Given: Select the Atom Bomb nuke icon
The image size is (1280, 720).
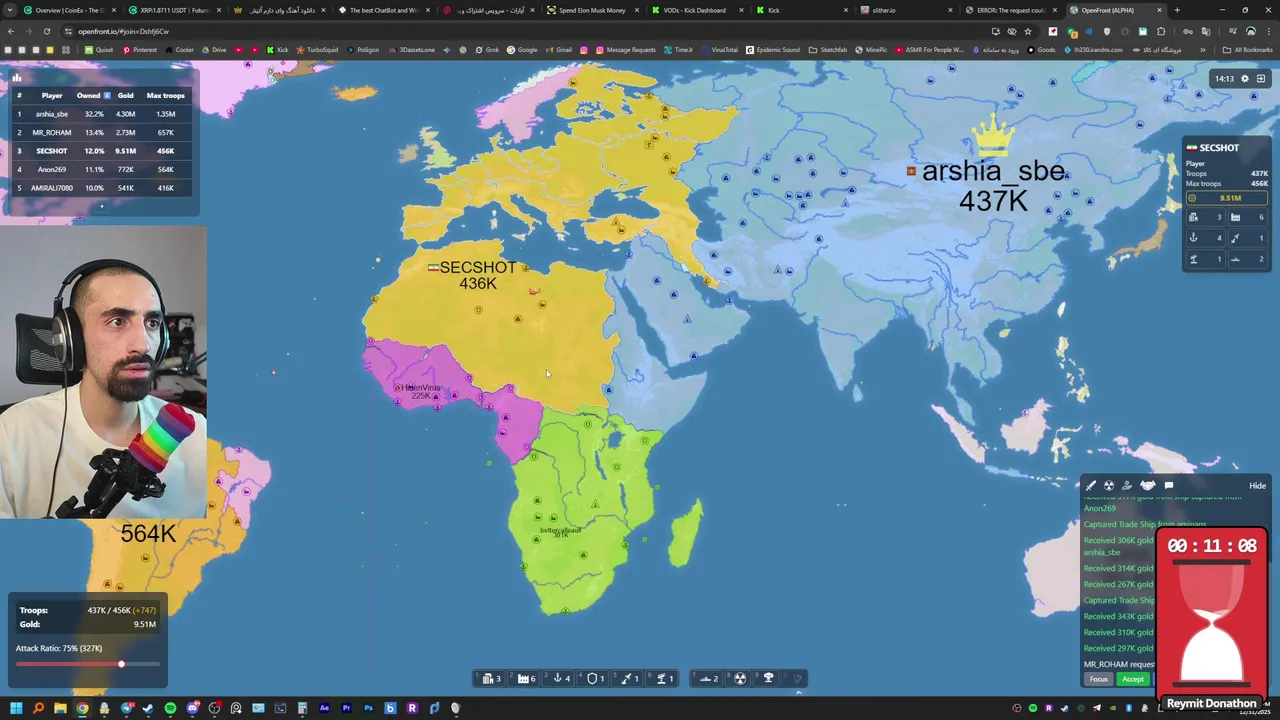Looking at the screenshot, I should (x=740, y=678).
